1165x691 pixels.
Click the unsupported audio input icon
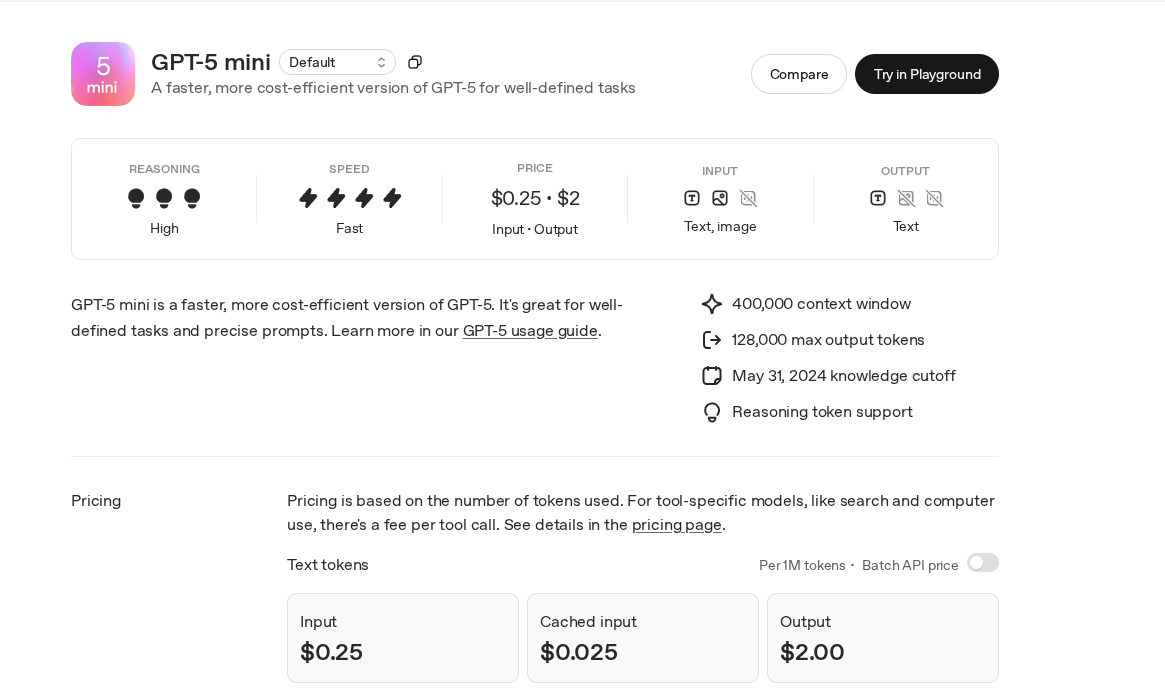pos(748,198)
